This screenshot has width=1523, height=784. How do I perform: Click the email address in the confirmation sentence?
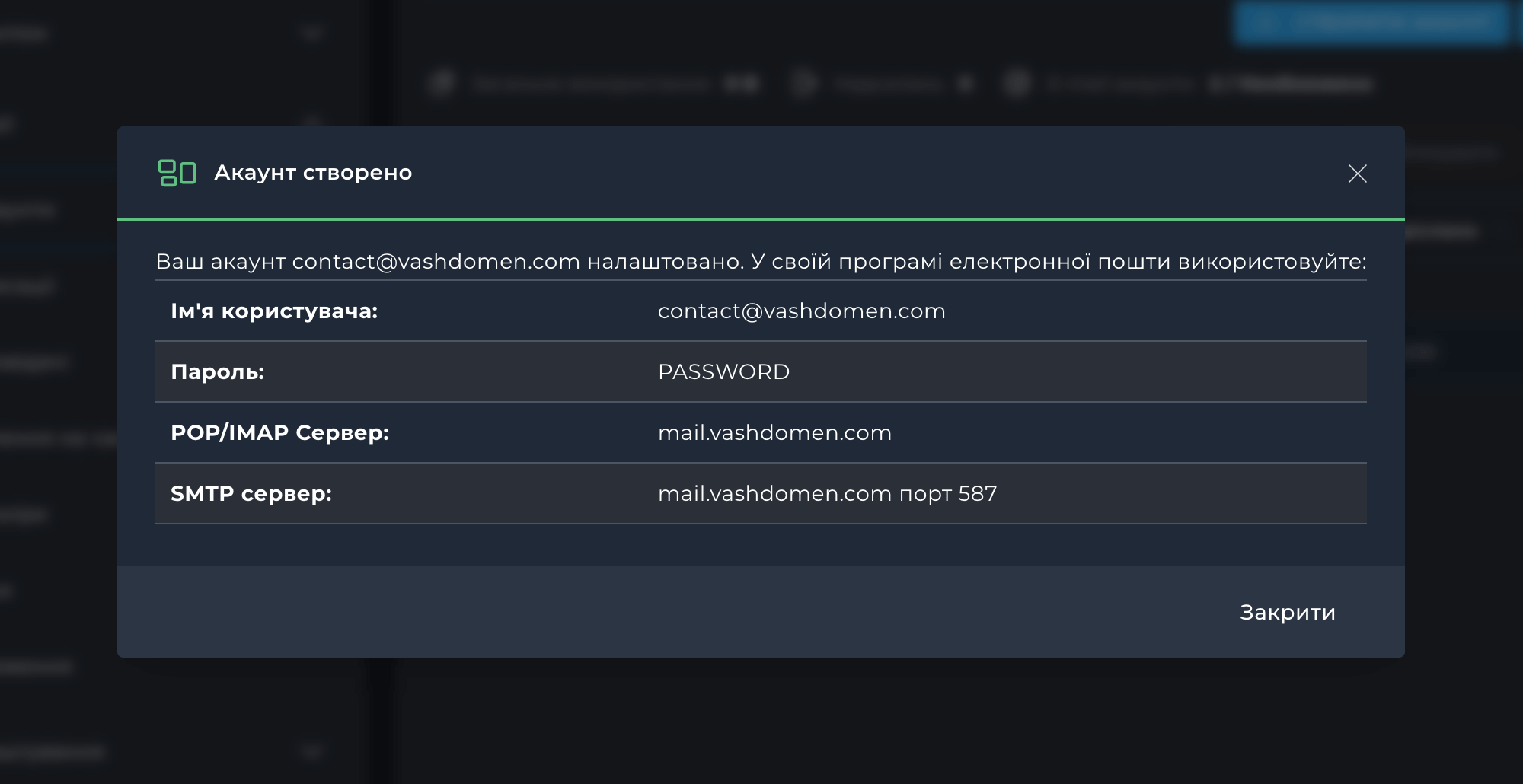436,262
